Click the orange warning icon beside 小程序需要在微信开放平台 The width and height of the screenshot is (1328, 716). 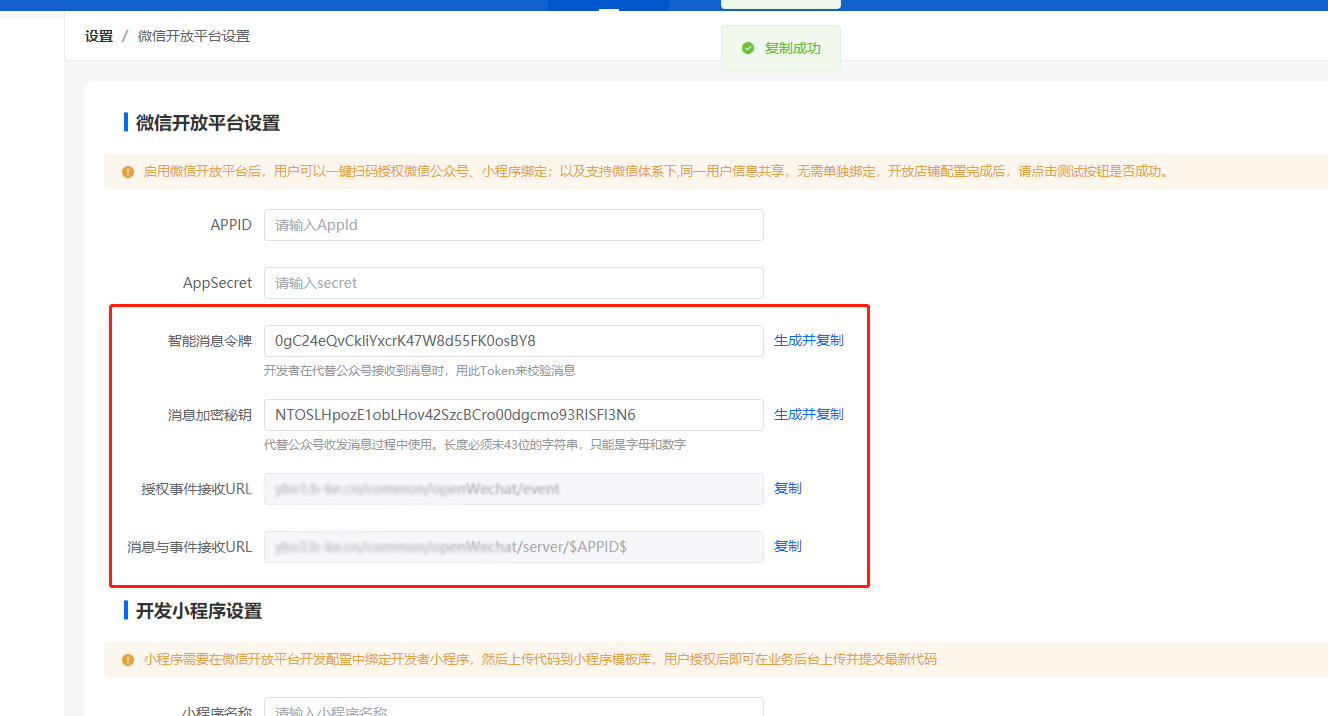point(128,660)
